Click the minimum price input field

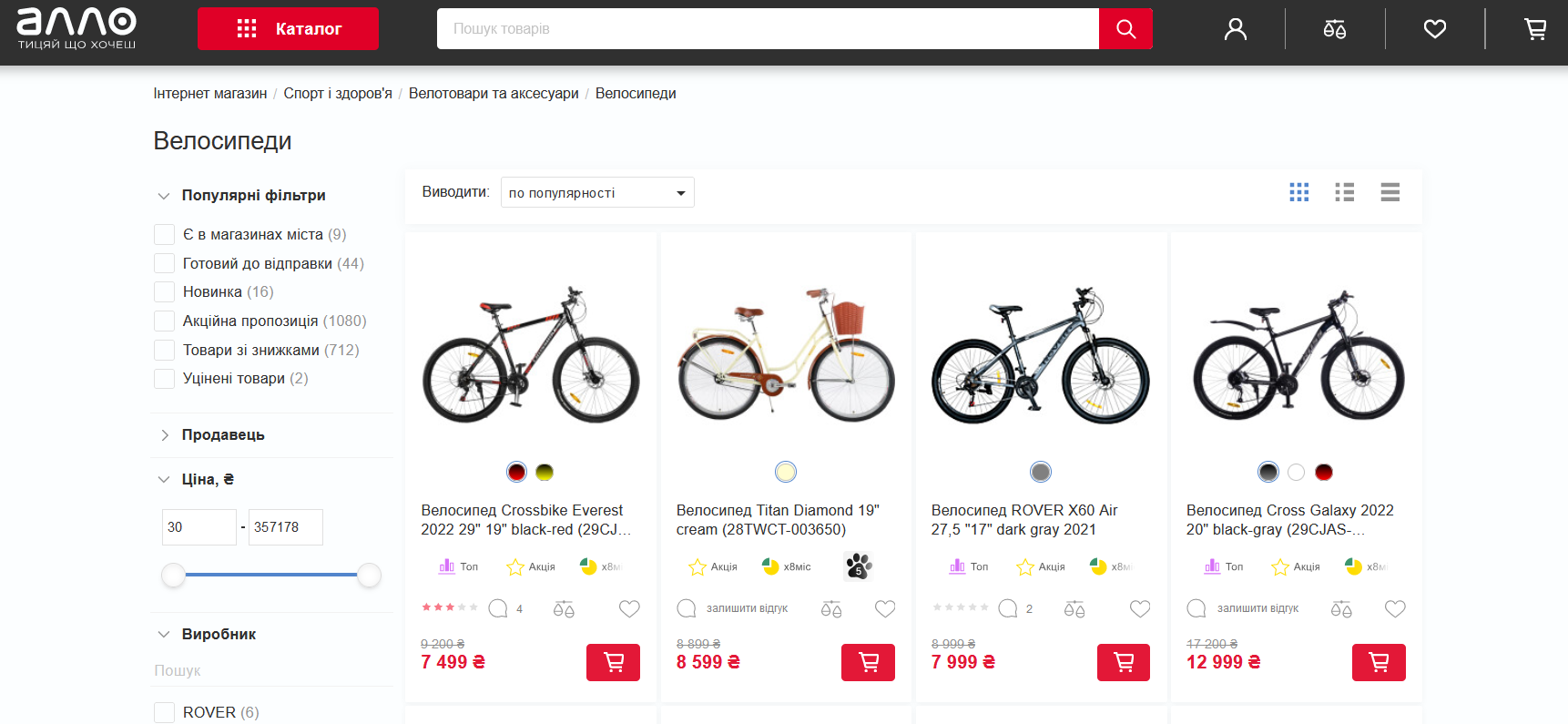click(x=199, y=527)
